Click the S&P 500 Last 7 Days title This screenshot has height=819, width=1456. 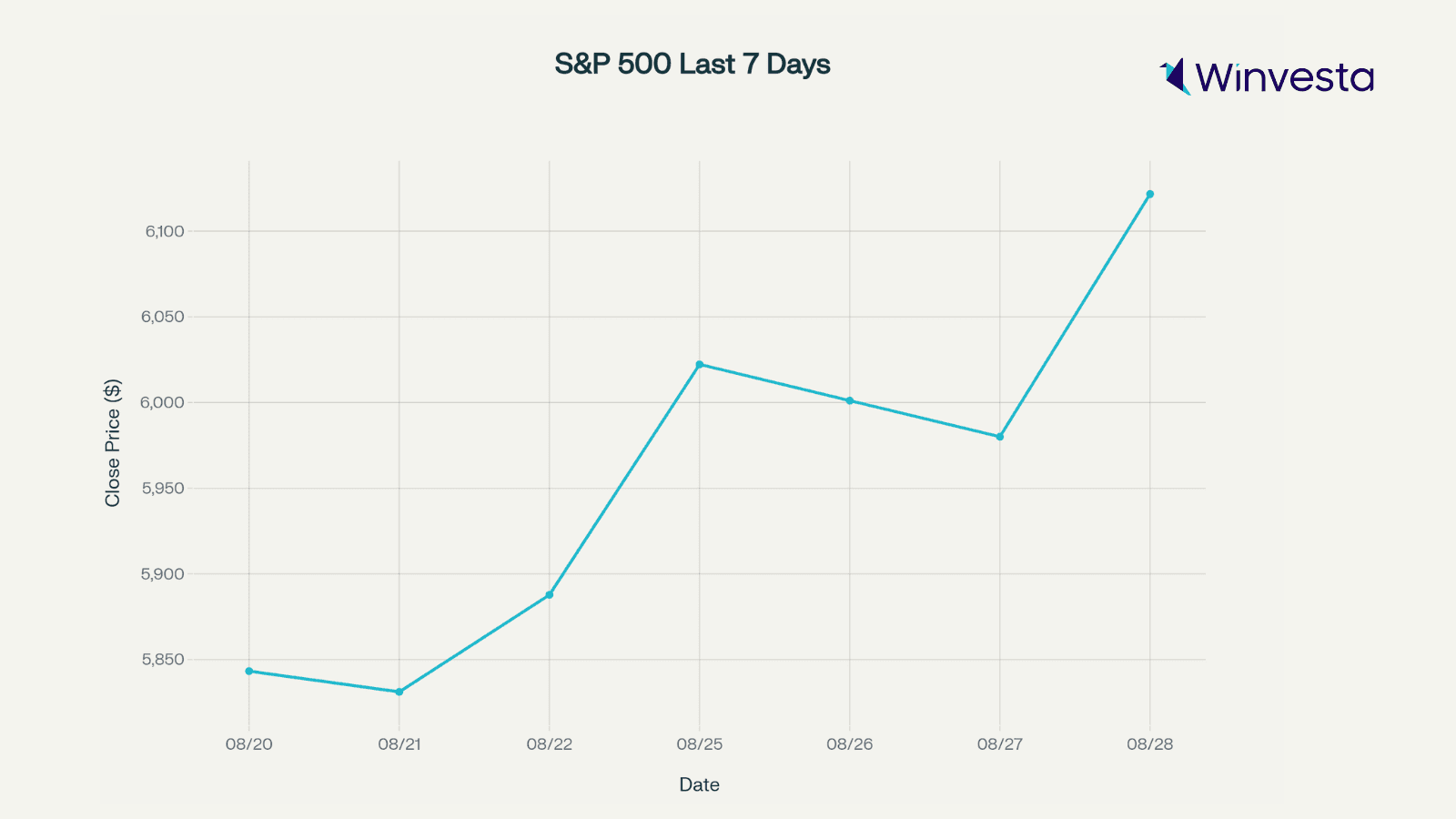pos(693,65)
